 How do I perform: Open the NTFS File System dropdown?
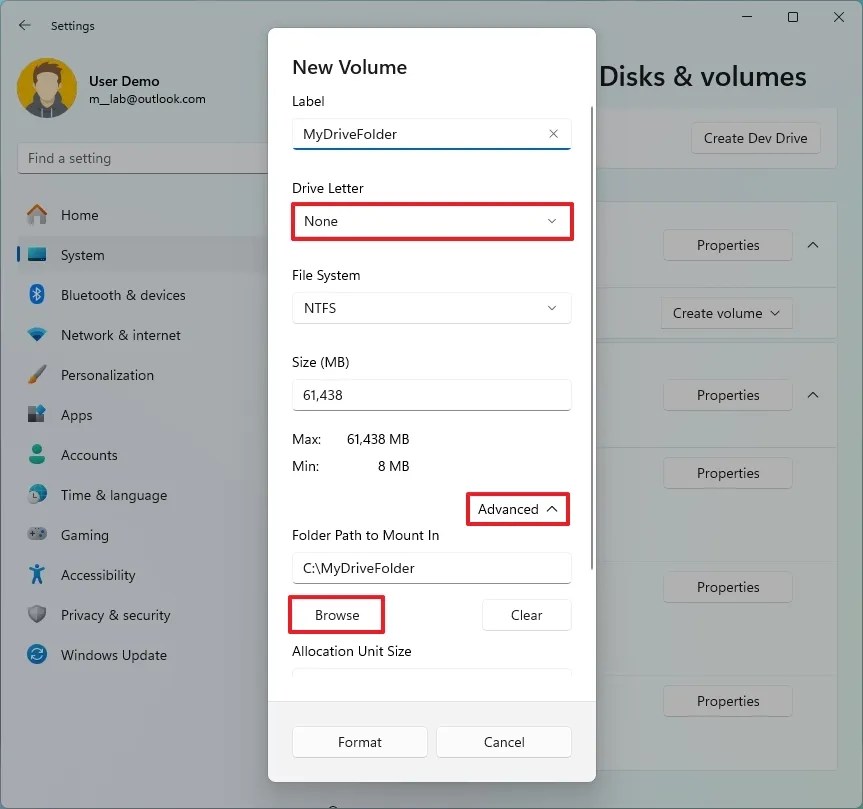pyautogui.click(x=431, y=308)
